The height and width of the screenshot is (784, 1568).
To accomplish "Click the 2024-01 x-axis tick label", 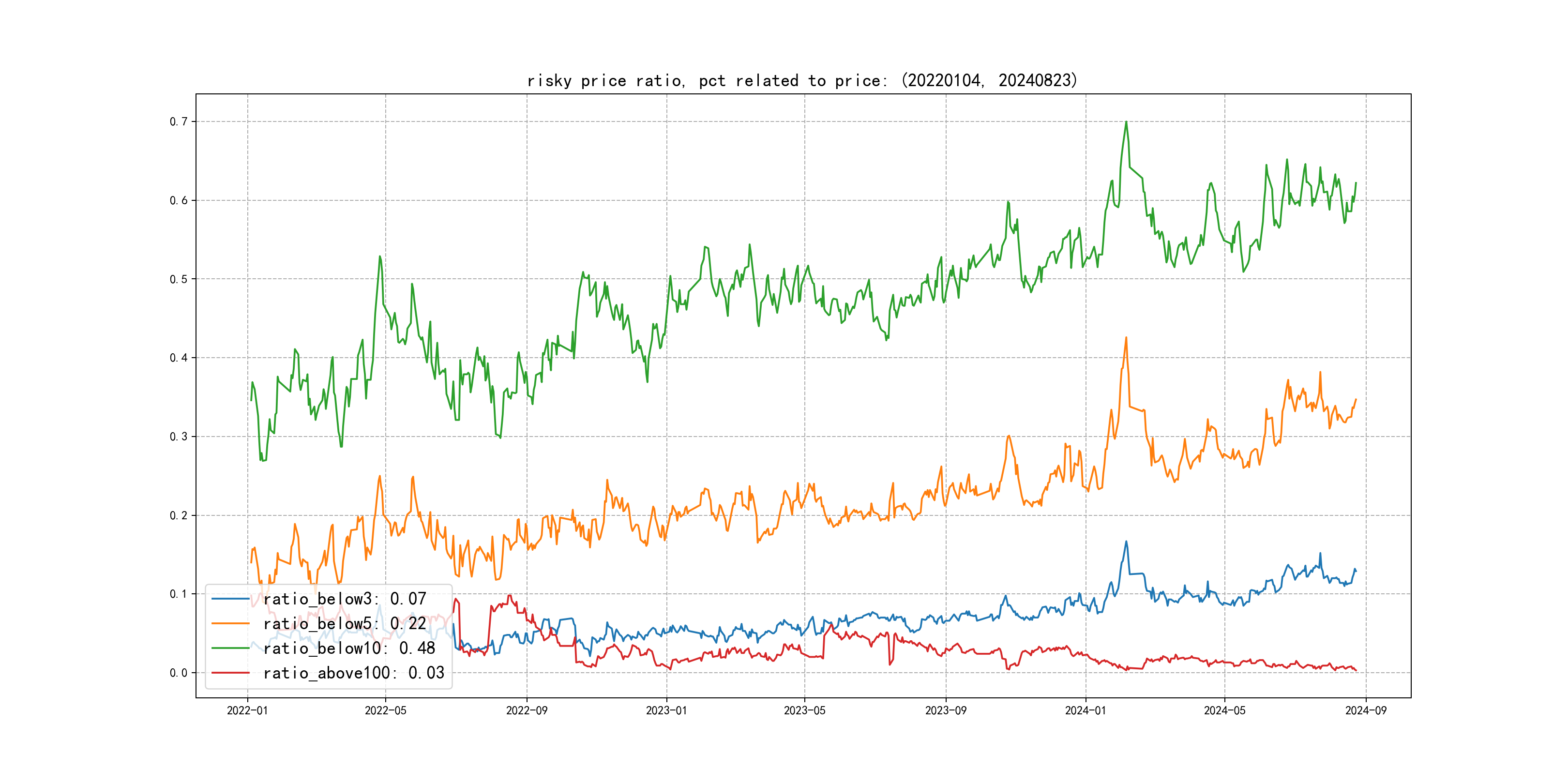I will tap(1086, 710).
